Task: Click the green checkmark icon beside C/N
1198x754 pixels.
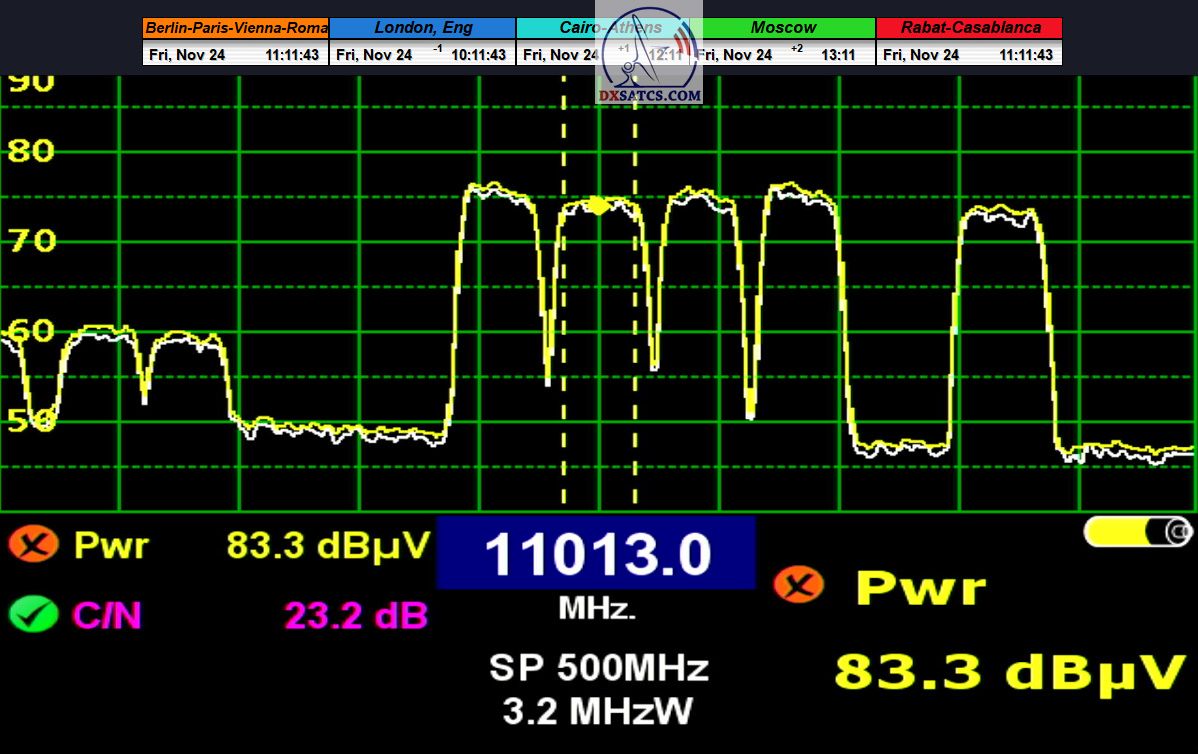Action: 33,613
